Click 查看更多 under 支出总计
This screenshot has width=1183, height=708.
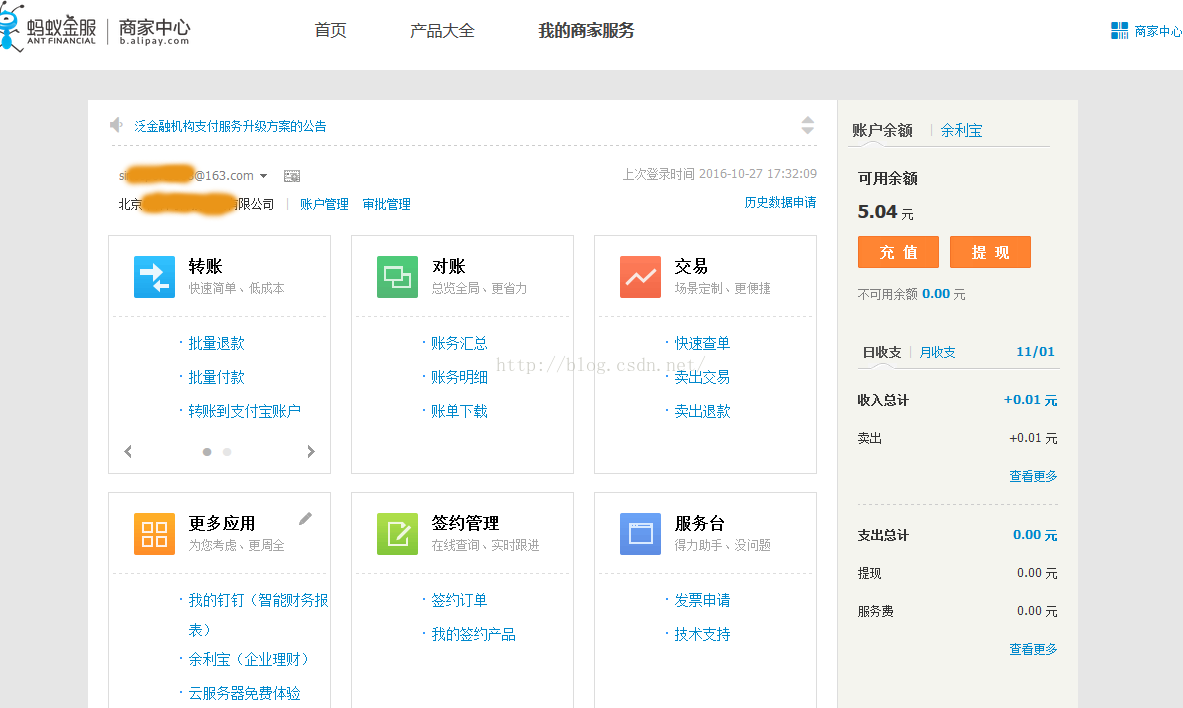coord(1034,648)
